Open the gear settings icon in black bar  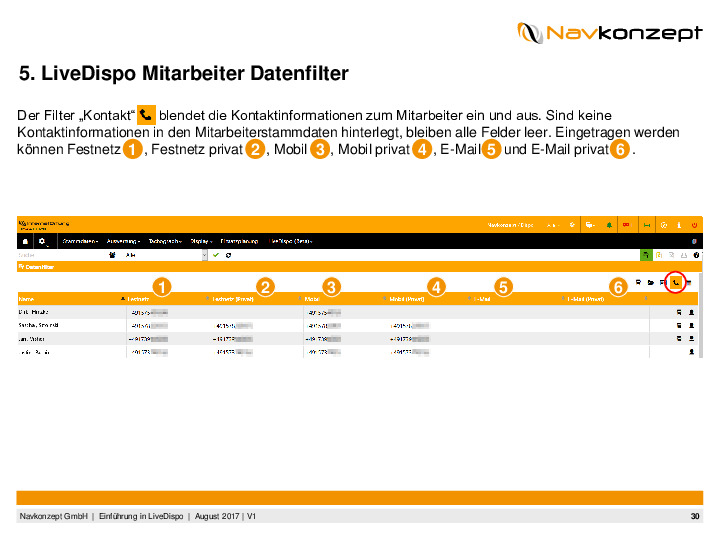[x=42, y=241]
